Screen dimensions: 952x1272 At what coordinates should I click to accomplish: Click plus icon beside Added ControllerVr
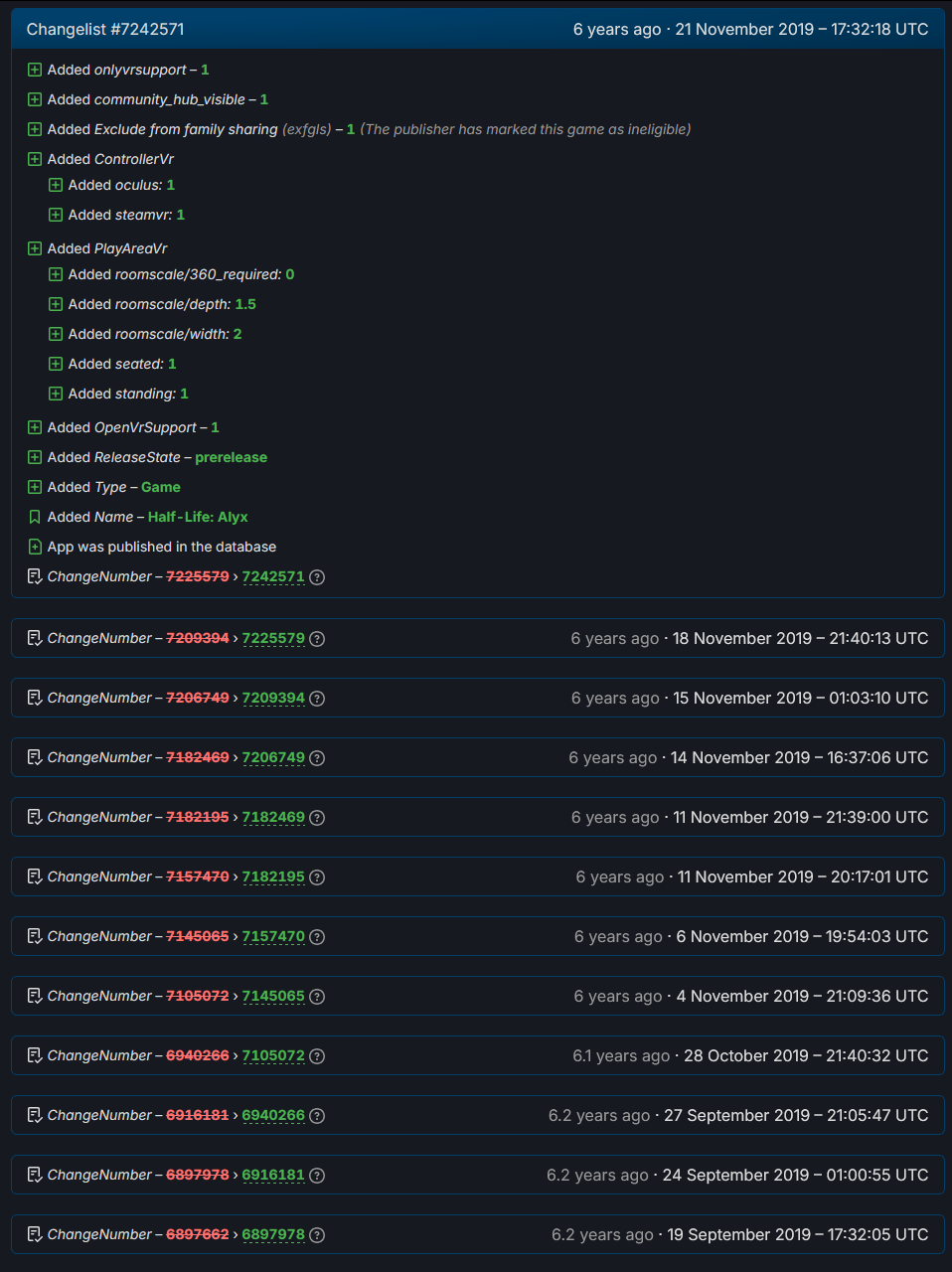[x=35, y=159]
